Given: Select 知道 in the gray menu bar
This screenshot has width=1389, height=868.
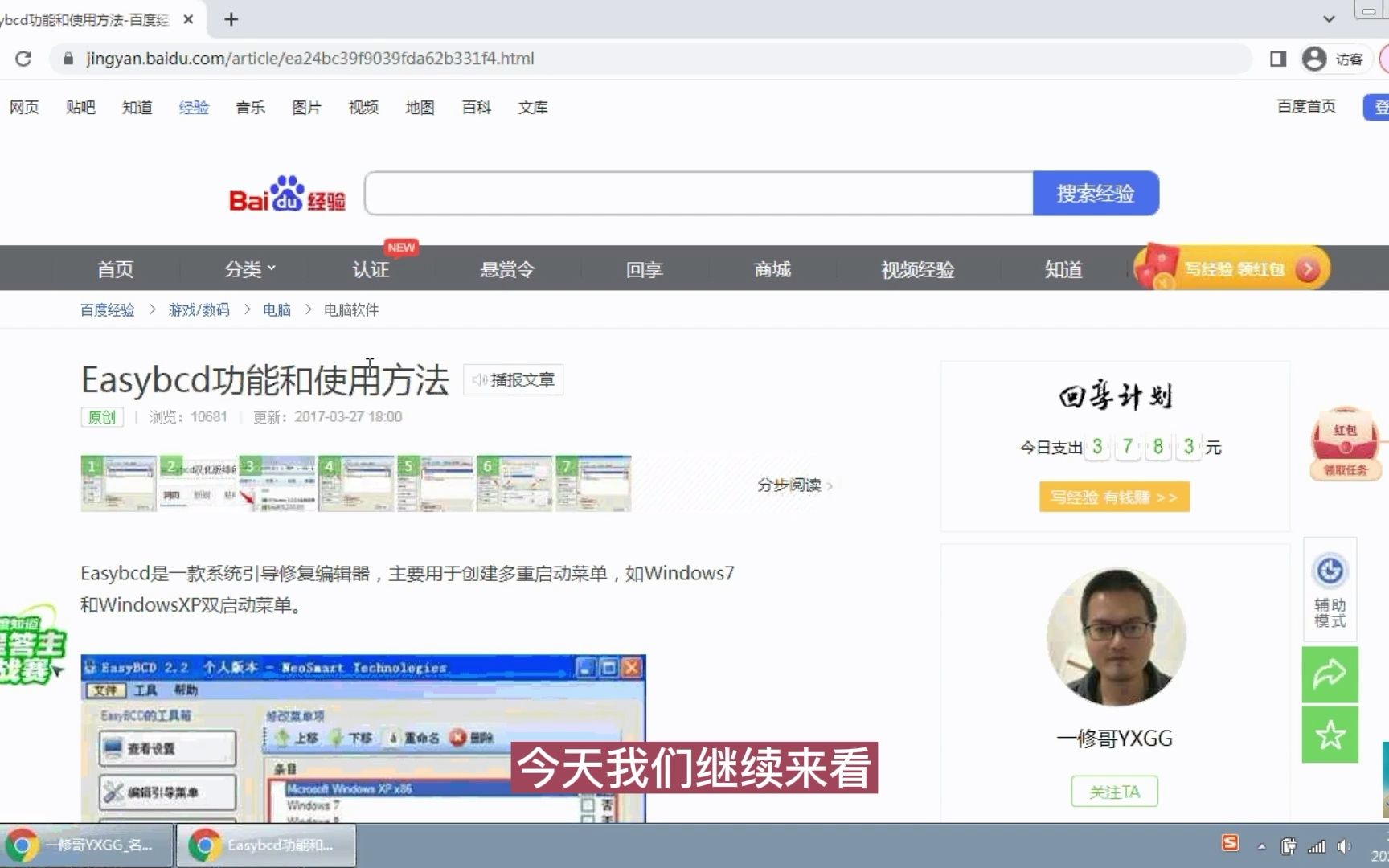Looking at the screenshot, I should point(1063,269).
